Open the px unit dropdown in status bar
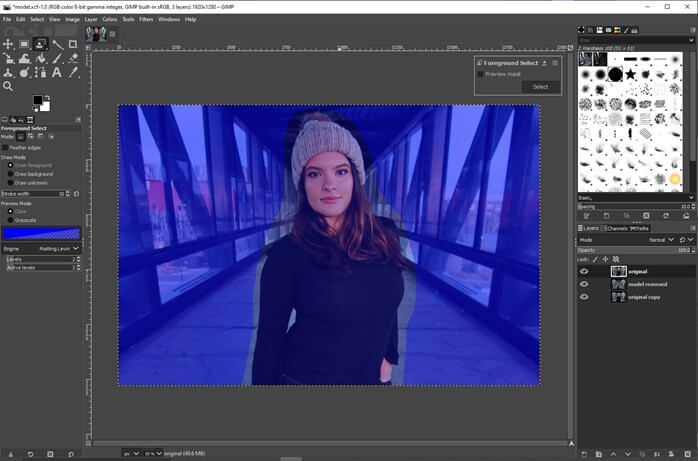This screenshot has width=698, height=461. [x=132, y=453]
